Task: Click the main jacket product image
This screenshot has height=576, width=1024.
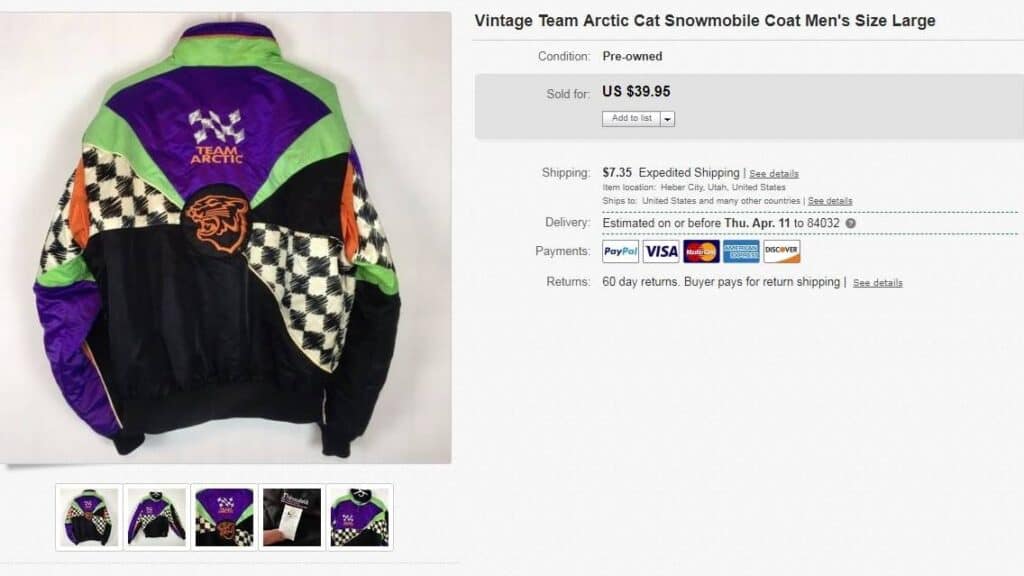Action: coord(225,238)
